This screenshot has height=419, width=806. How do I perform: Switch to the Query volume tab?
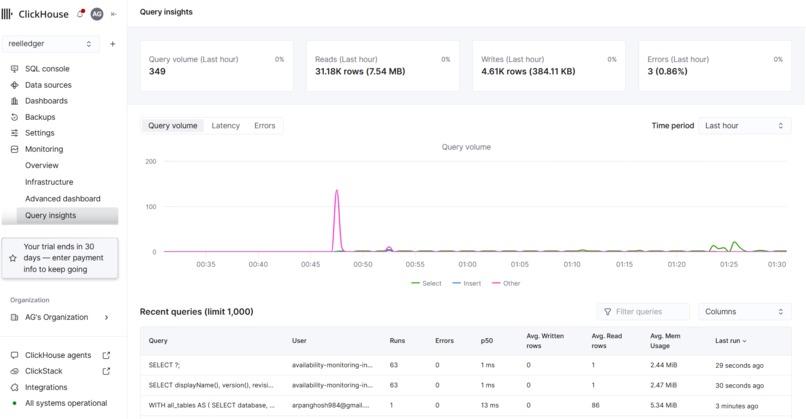click(173, 125)
